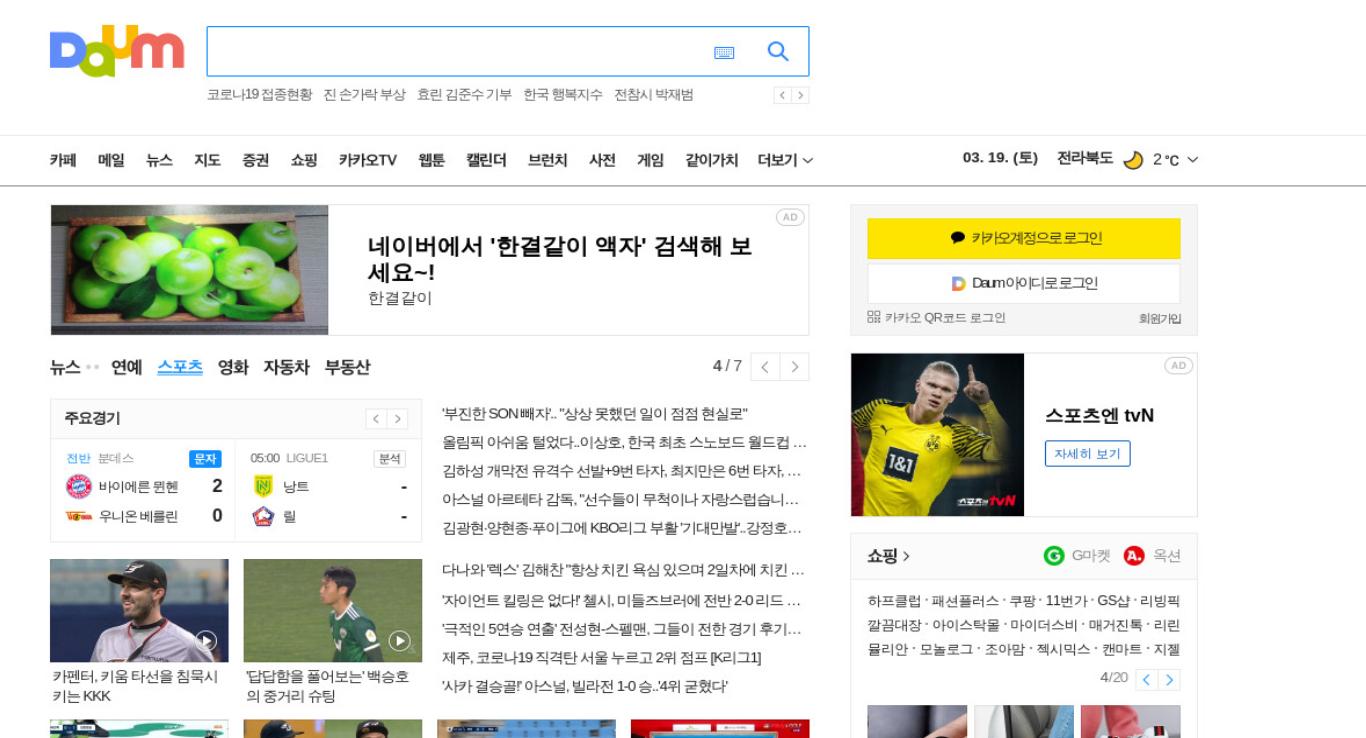Go to next shopping page
Image resolution: width=1366 pixels, height=738 pixels.
tap(1169, 680)
